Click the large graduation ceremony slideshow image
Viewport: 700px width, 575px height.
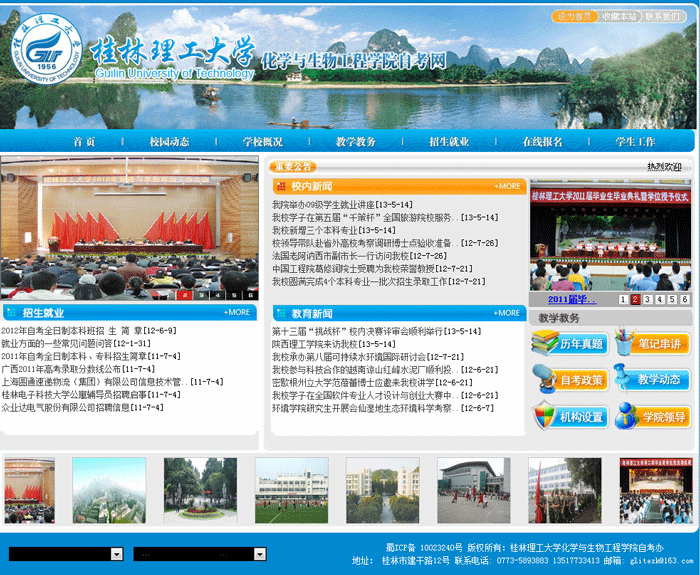click(x=610, y=236)
